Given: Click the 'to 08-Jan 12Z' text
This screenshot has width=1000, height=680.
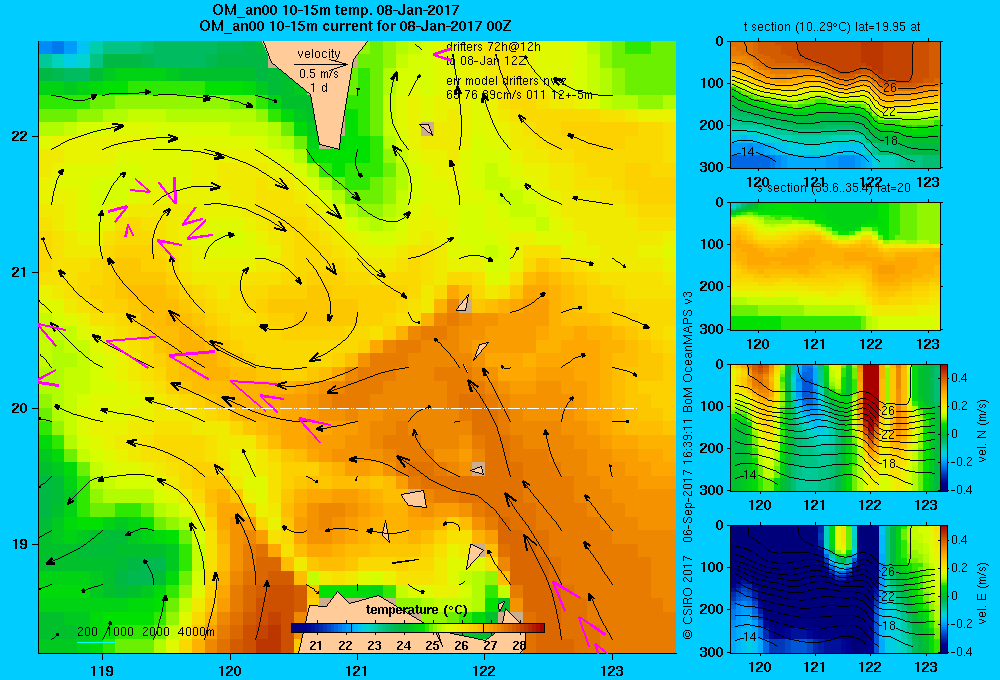Looking at the screenshot, I should (x=486, y=61).
